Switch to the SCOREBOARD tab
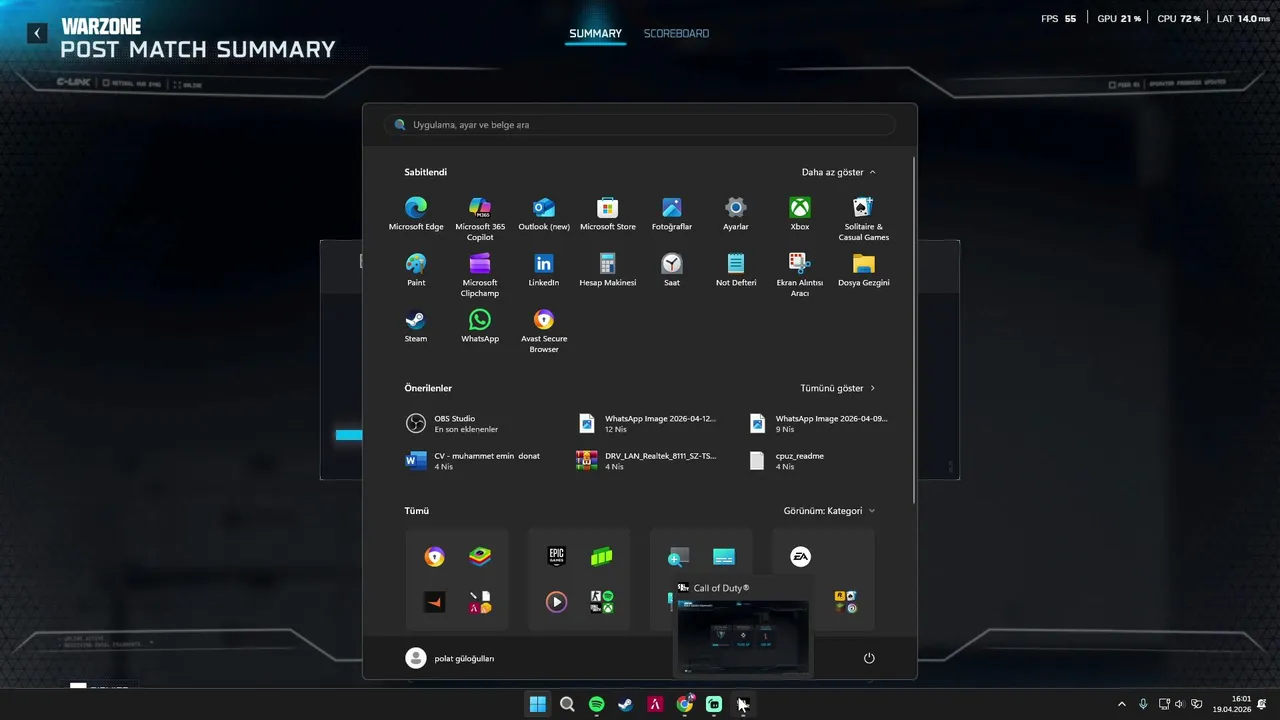Image resolution: width=1280 pixels, height=720 pixels. pyautogui.click(x=676, y=33)
